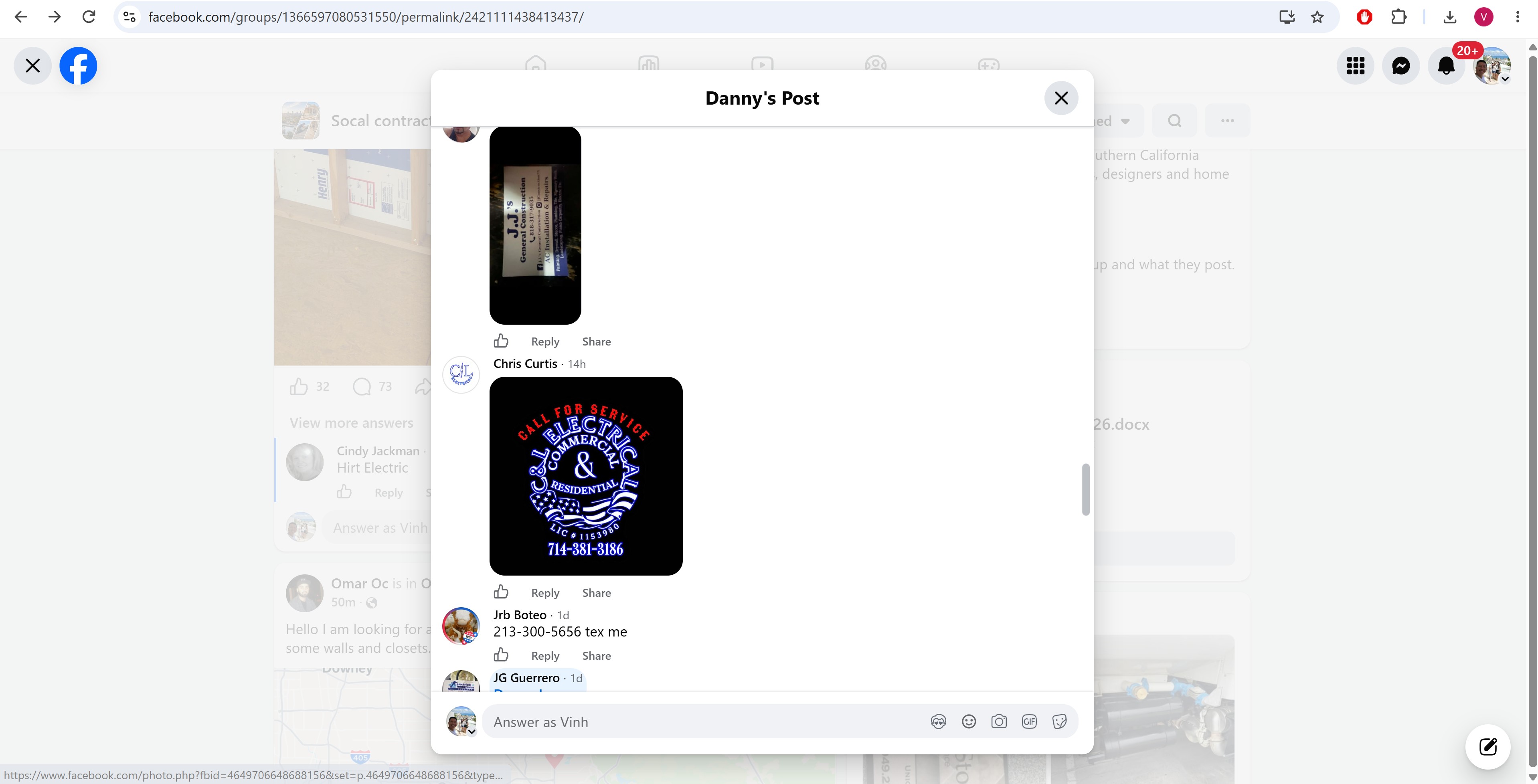Switch commenting identity via avatar dropdown
1538x784 pixels.
click(461, 721)
